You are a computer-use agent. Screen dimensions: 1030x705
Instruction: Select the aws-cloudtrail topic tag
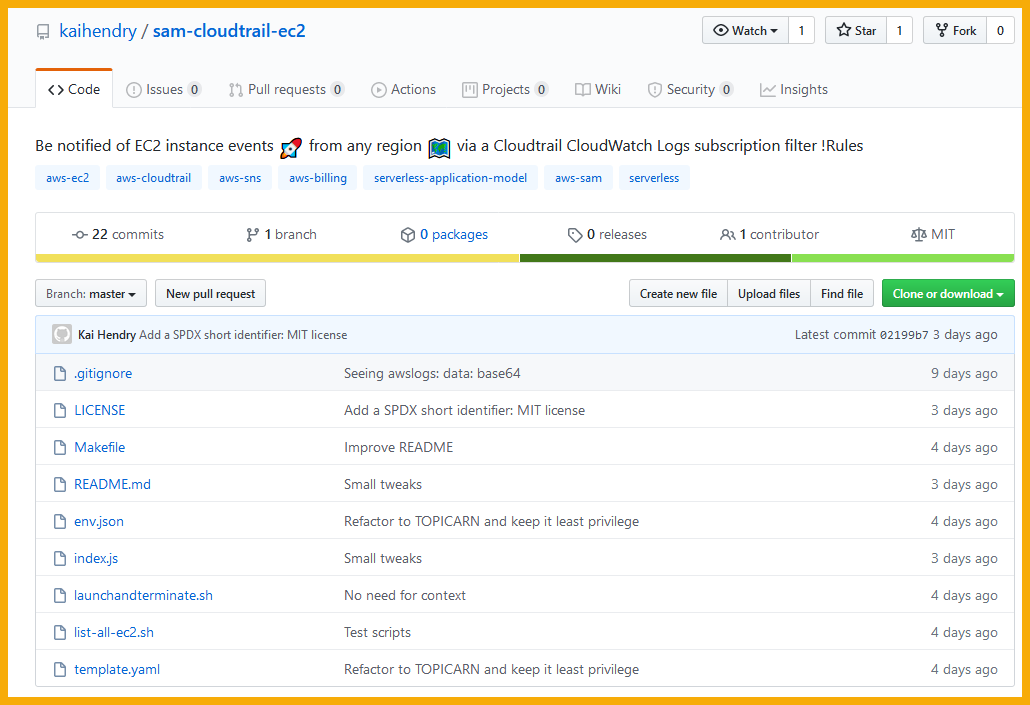tap(153, 177)
